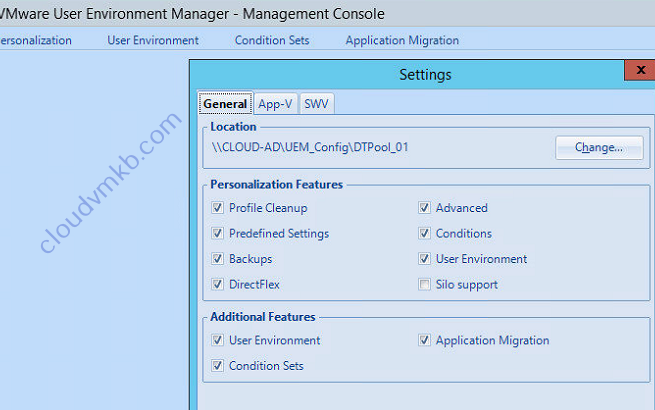Click the Additional Features group label
The height and width of the screenshot is (410, 655).
pyautogui.click(x=263, y=317)
